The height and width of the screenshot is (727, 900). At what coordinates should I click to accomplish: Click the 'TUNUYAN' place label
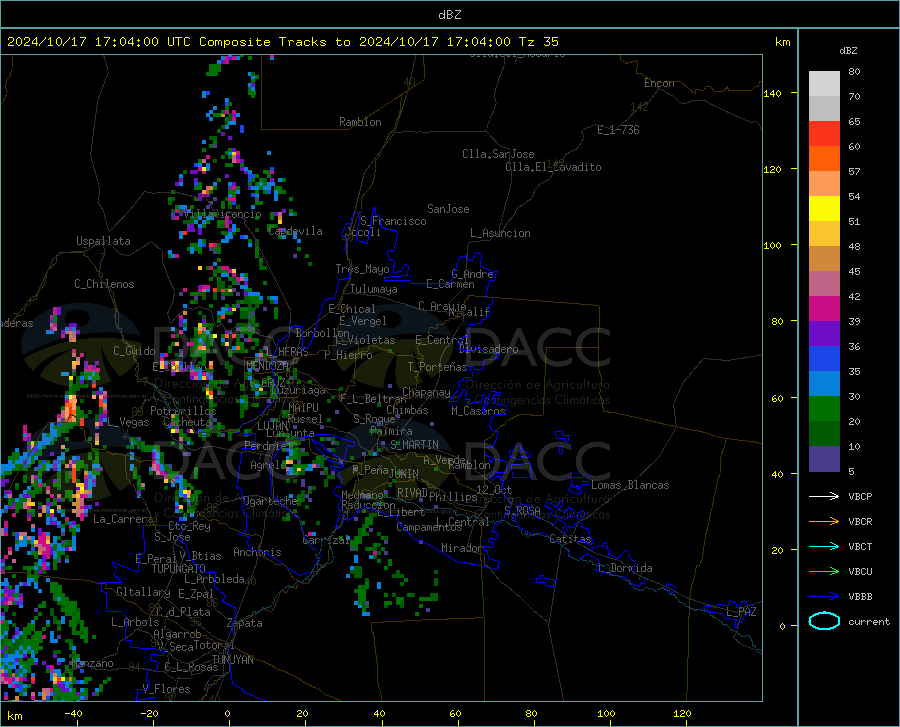(x=232, y=660)
